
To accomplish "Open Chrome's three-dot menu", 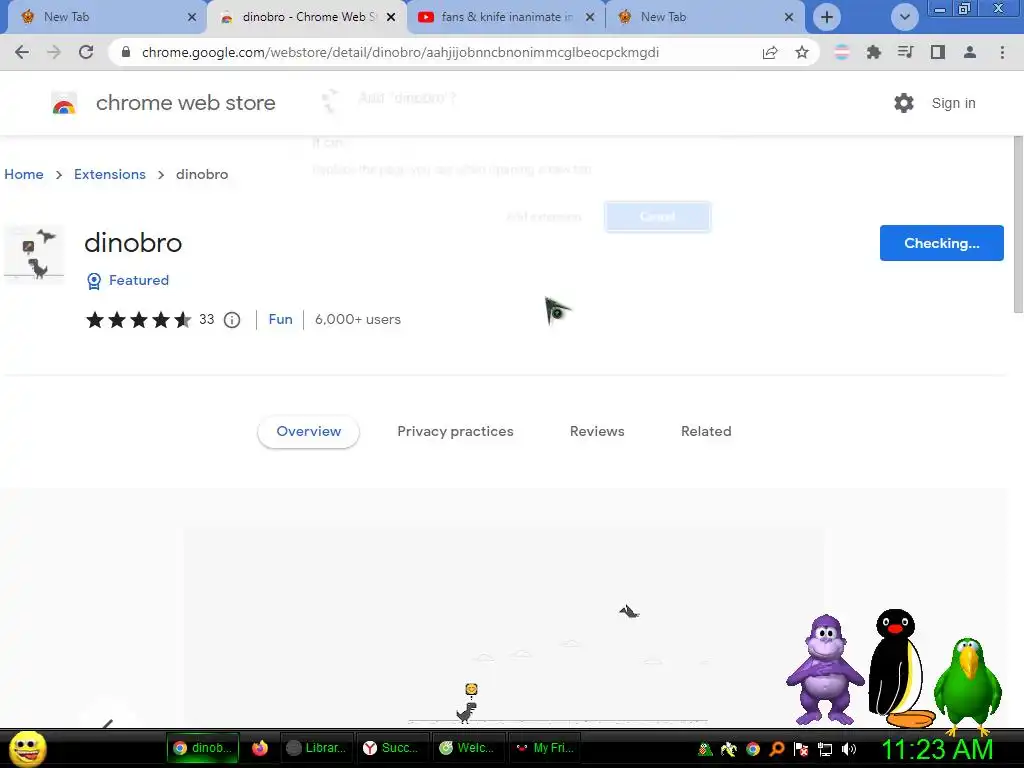I will (1002, 52).
